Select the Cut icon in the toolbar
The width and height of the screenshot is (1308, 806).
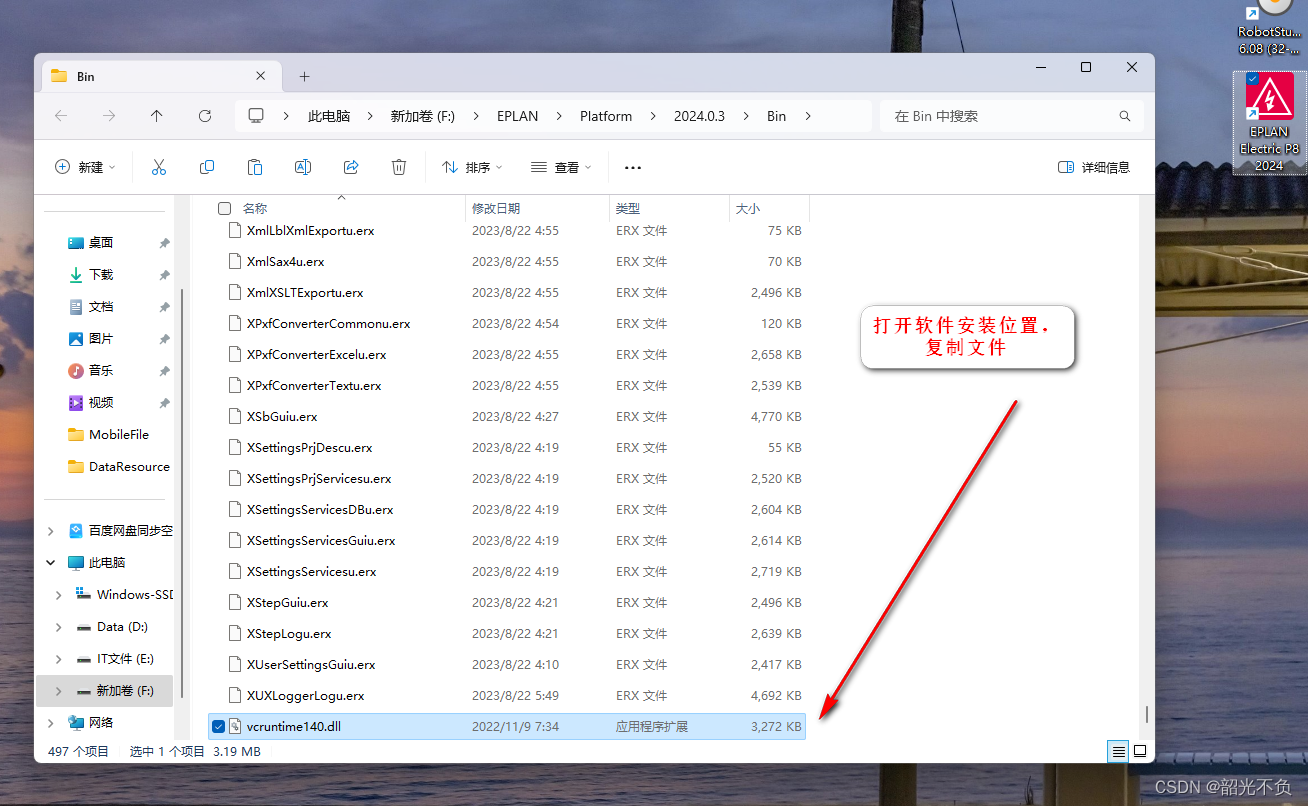point(158,167)
